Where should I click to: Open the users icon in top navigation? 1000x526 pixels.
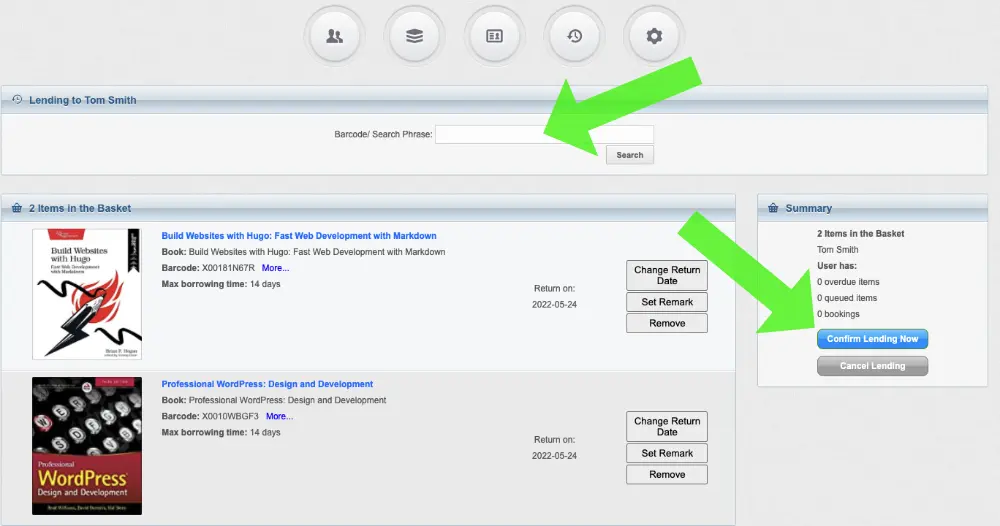tap(334, 36)
